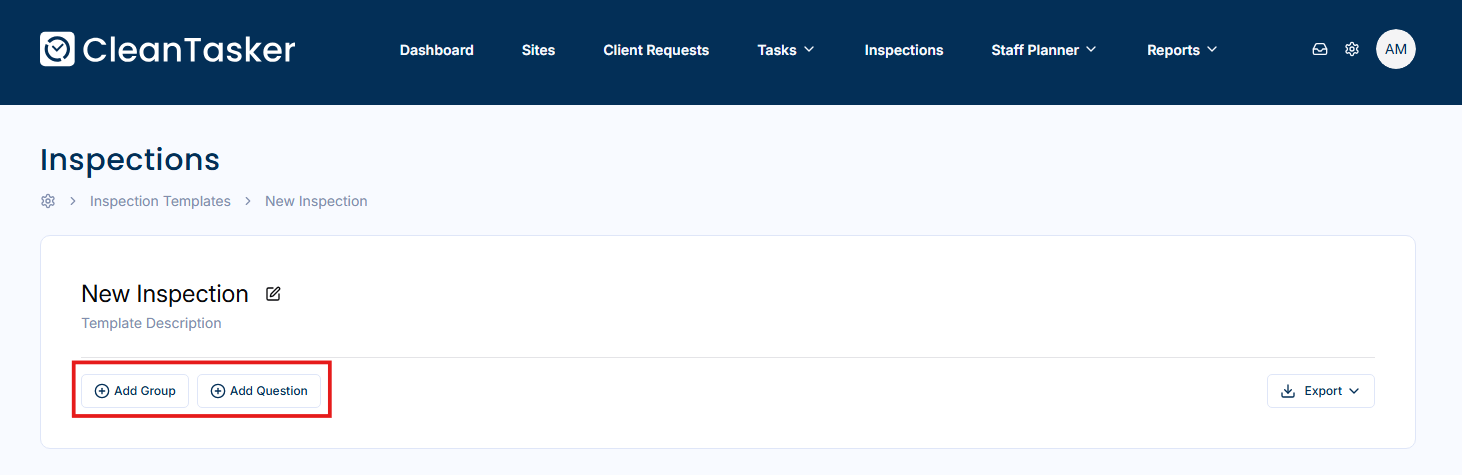
Task: Click the Add Question button
Action: (x=259, y=391)
